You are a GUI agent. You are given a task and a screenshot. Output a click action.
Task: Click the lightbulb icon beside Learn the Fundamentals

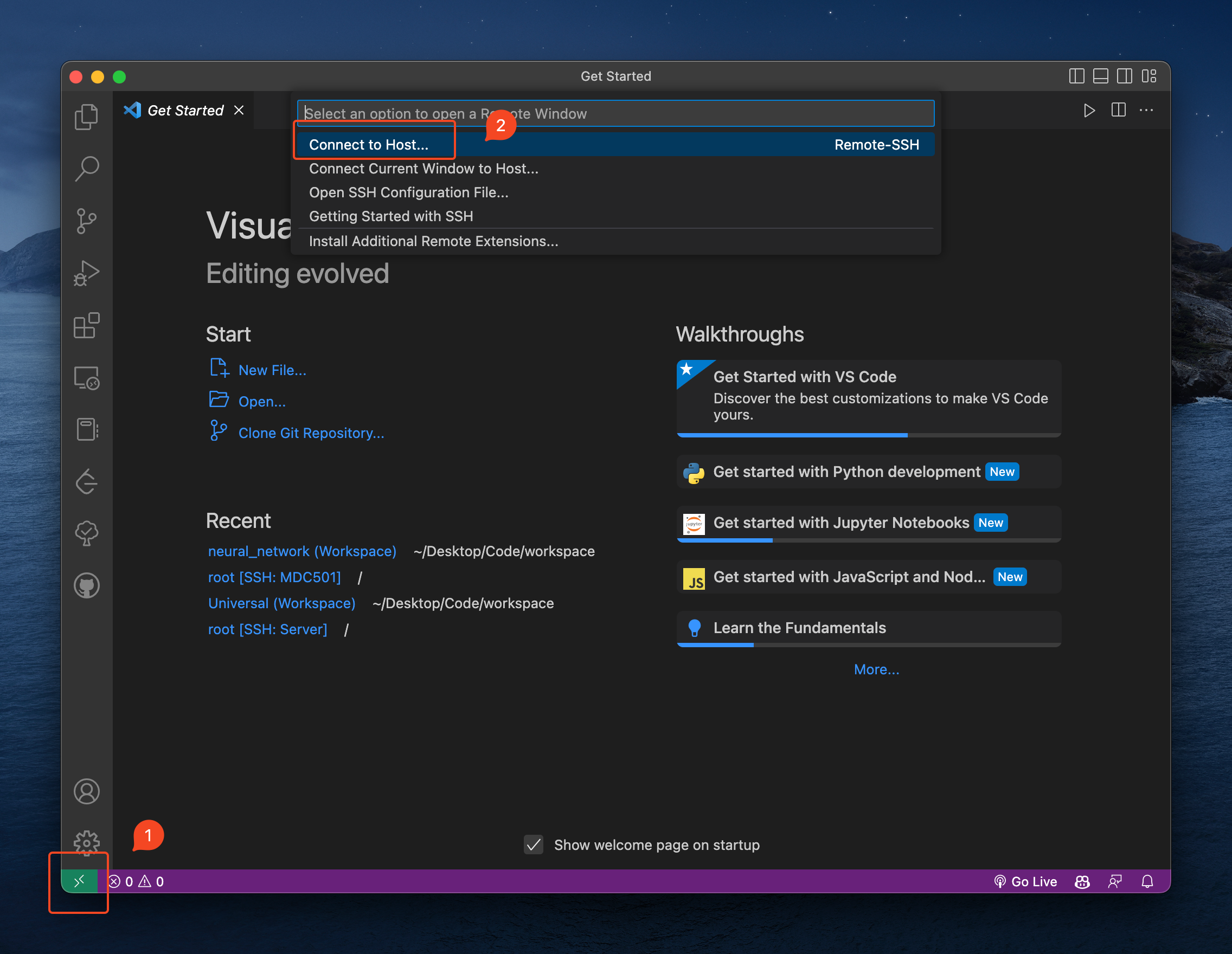(x=695, y=628)
